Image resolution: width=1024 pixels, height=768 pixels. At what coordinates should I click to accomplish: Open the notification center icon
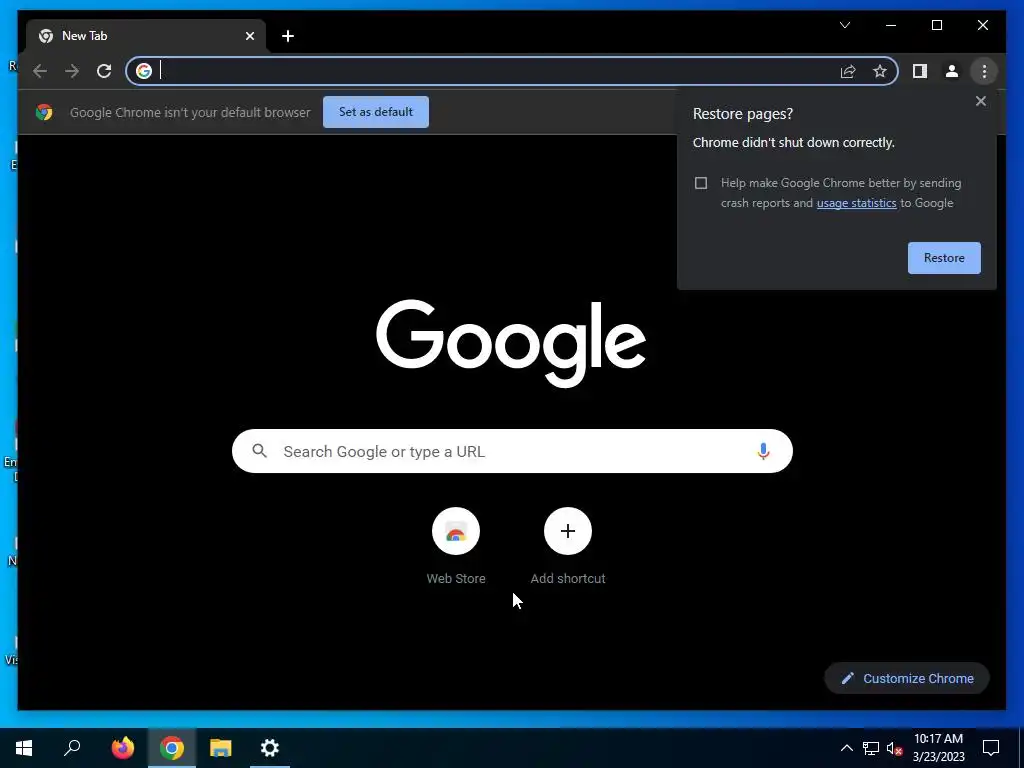[x=991, y=748]
